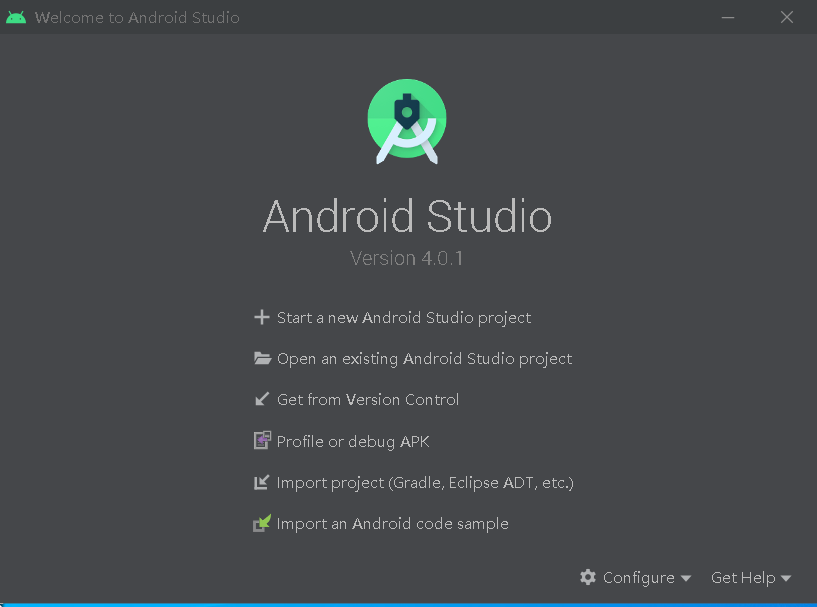
Task: Click the Get Help dropdown arrow
Action: tap(786, 578)
